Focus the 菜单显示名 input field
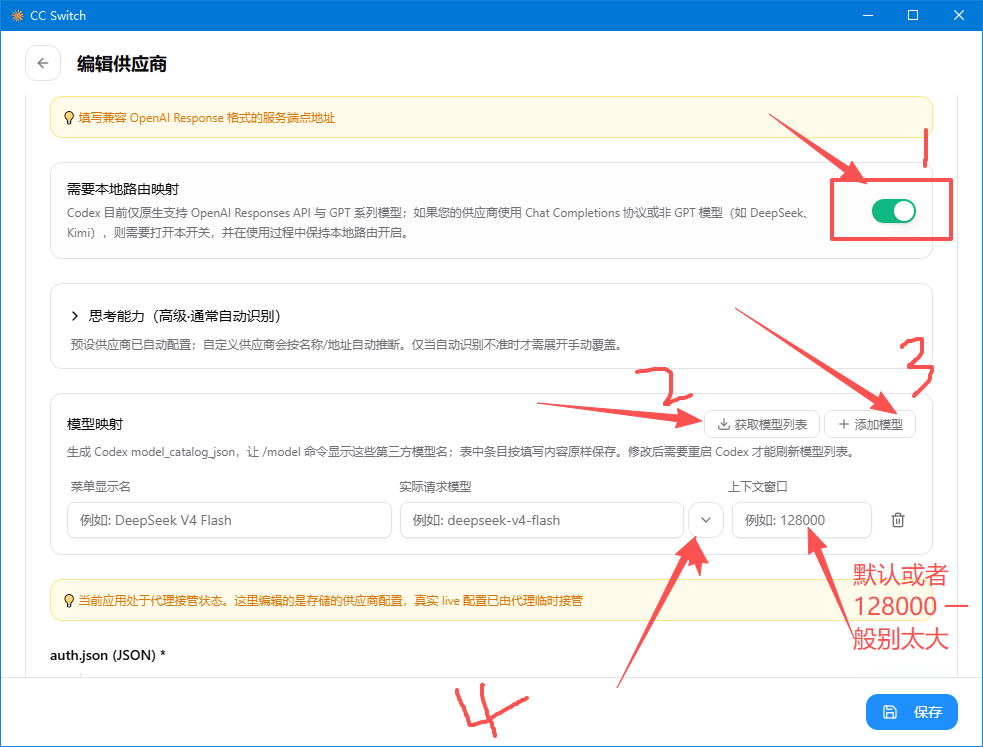983x747 pixels. tap(229, 520)
